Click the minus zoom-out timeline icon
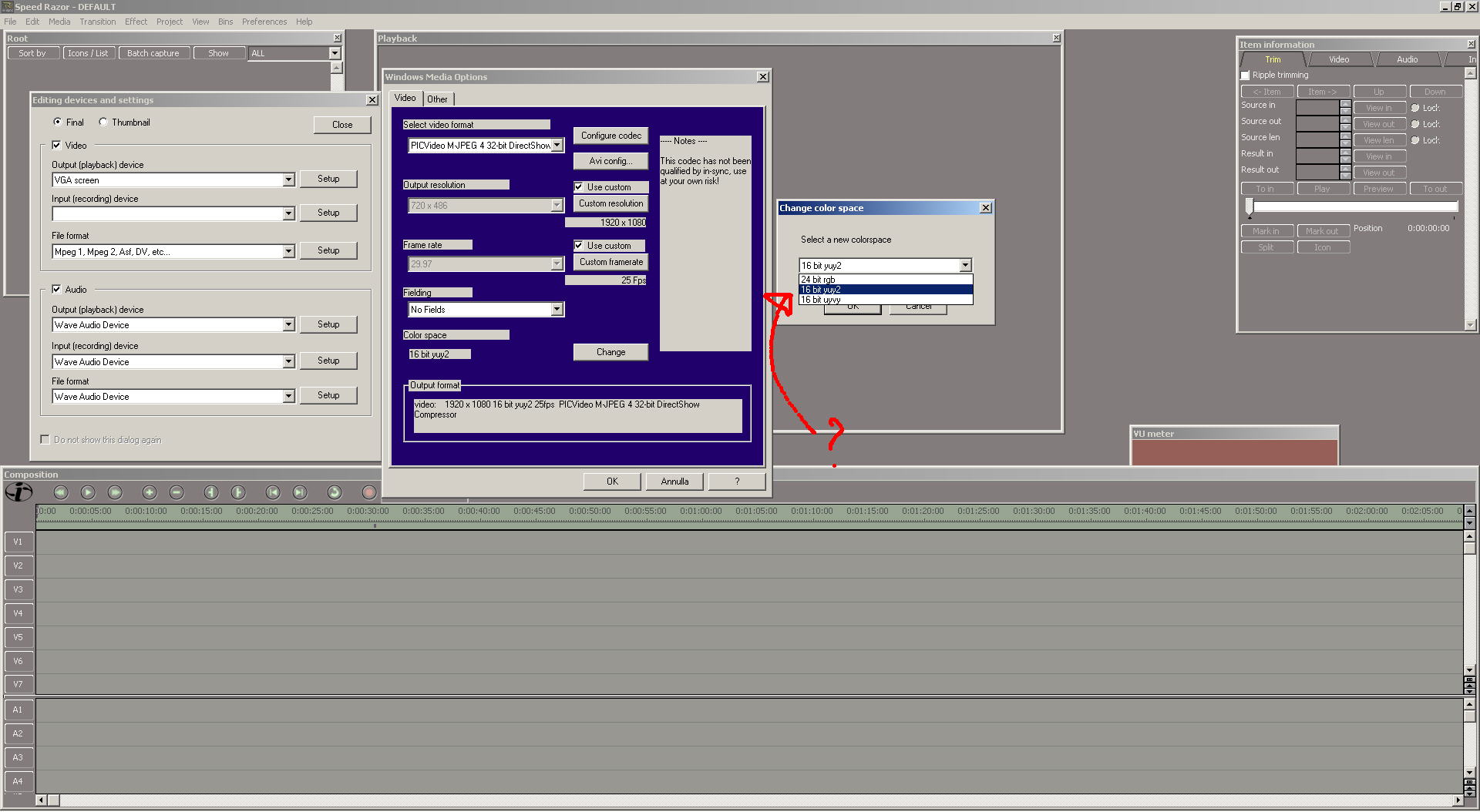The width and height of the screenshot is (1480, 812). [177, 492]
